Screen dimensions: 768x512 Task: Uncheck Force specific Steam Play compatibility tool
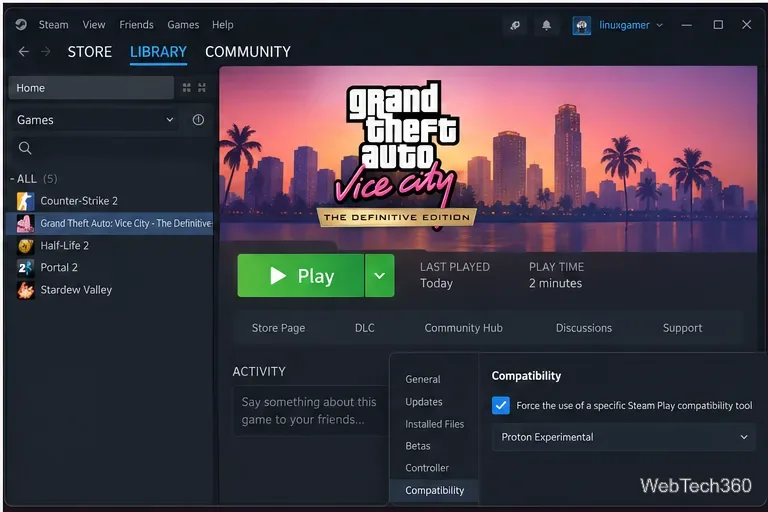click(501, 406)
